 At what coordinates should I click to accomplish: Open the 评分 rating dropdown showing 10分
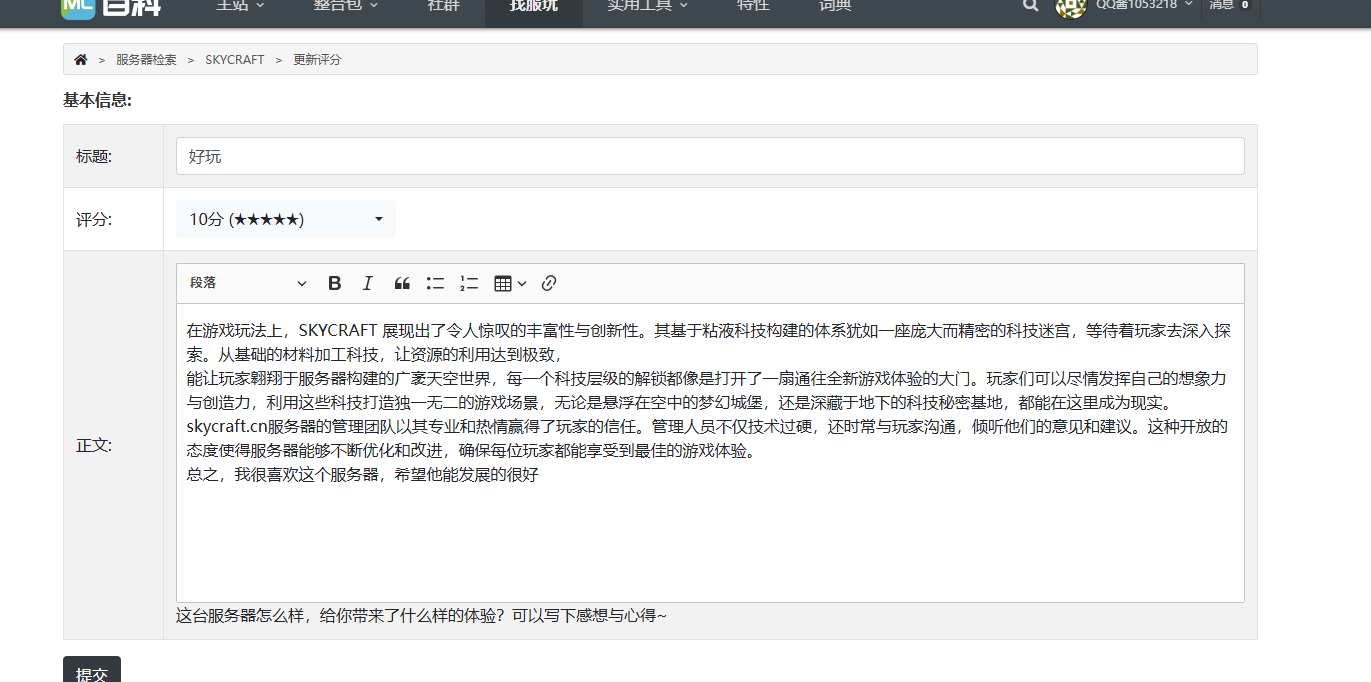286,219
